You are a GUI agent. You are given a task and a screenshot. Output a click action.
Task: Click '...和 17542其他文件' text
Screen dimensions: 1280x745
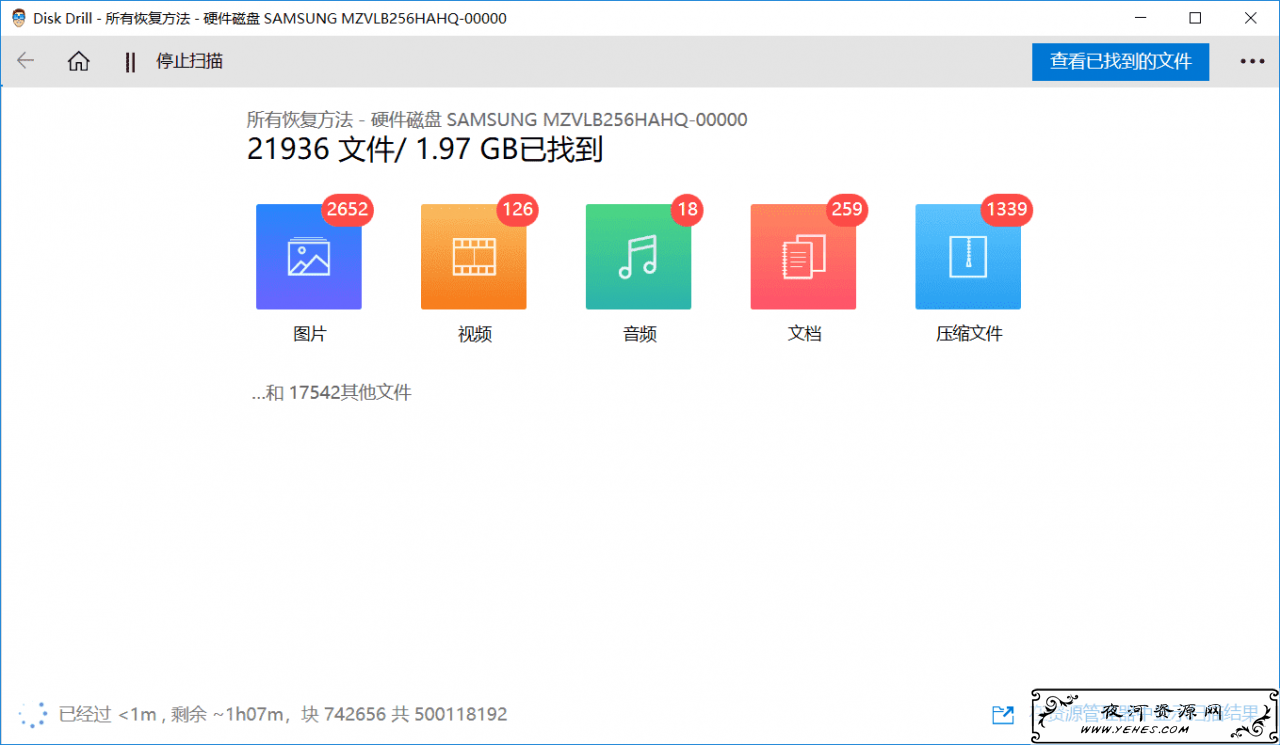331,393
